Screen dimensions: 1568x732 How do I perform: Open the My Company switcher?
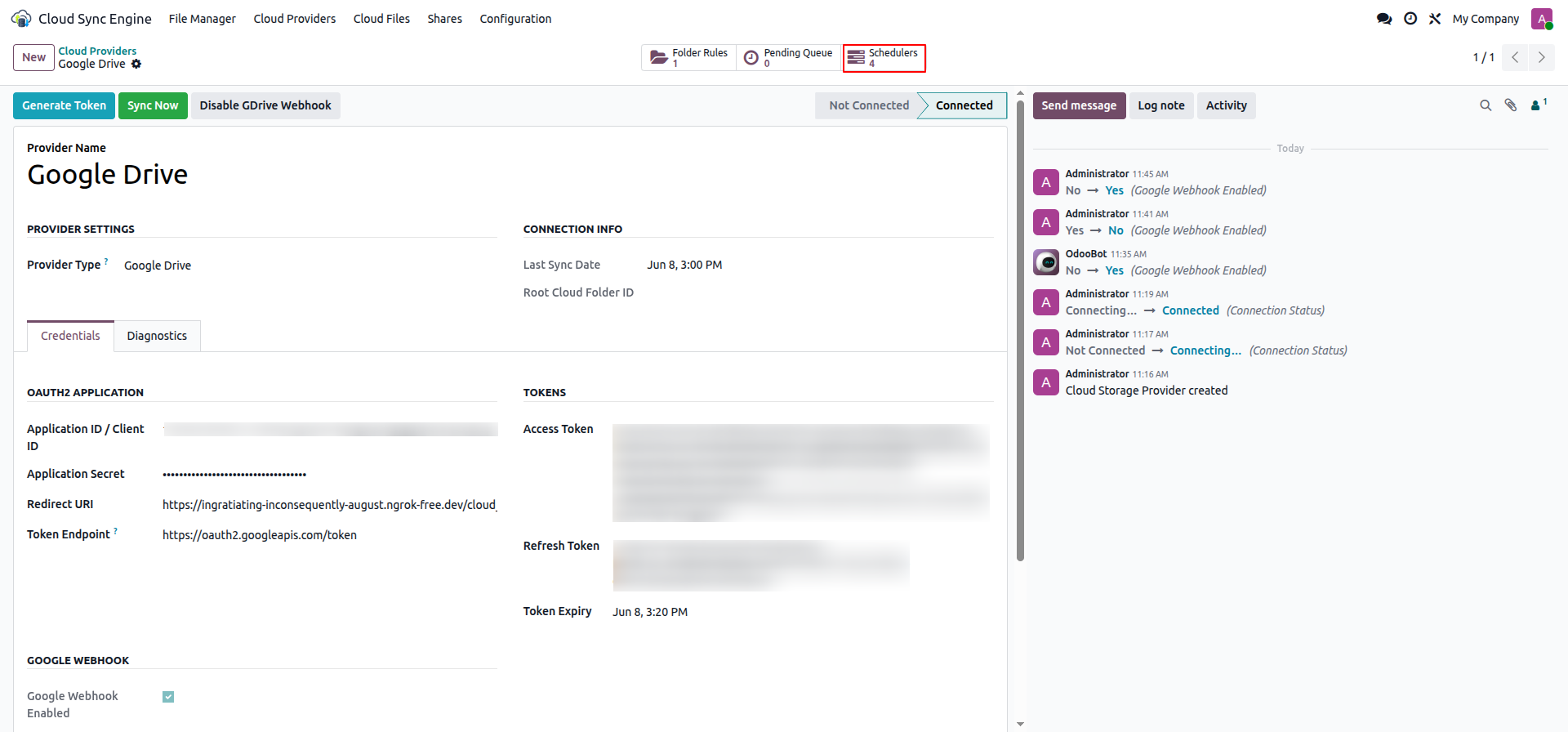pyautogui.click(x=1486, y=19)
